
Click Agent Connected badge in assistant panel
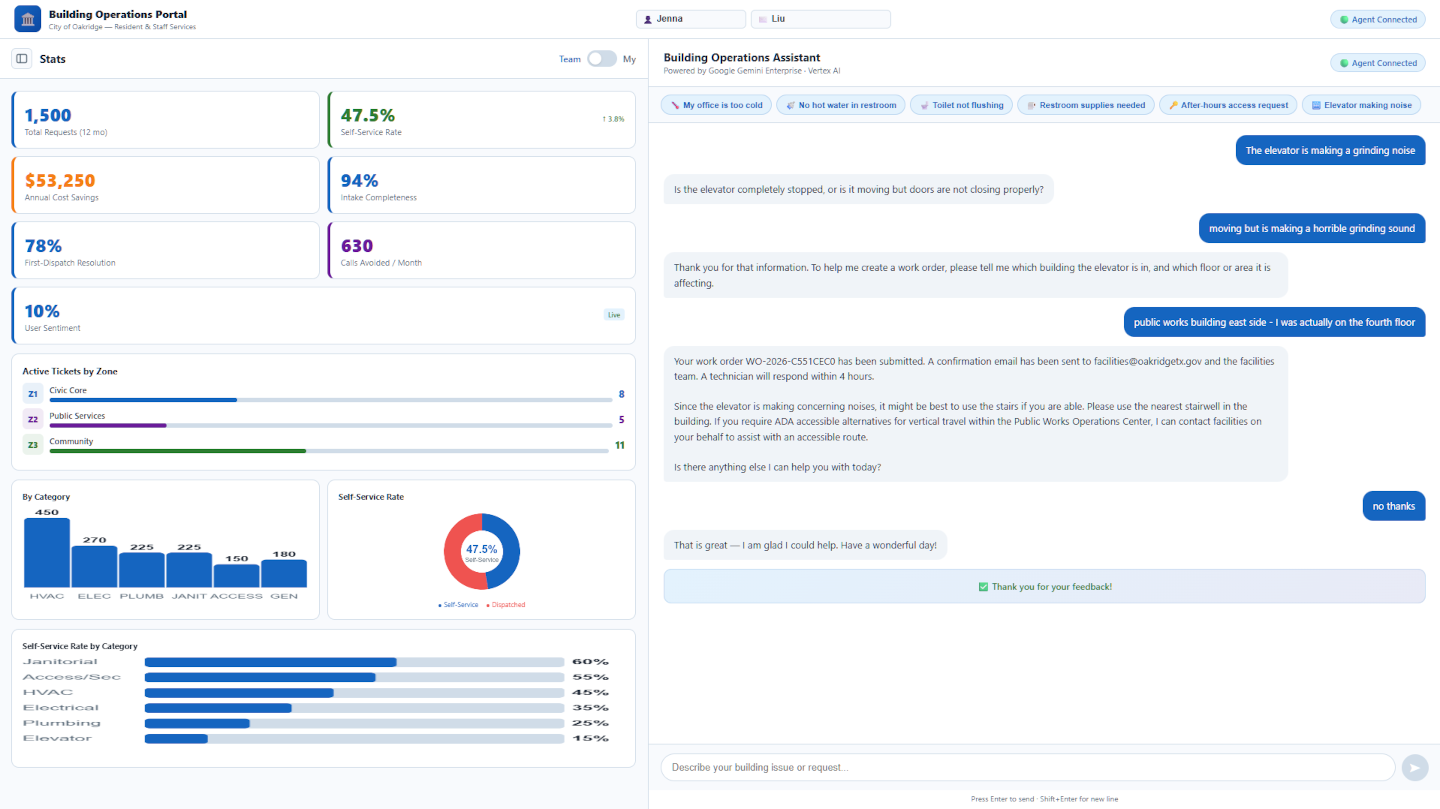click(1378, 63)
